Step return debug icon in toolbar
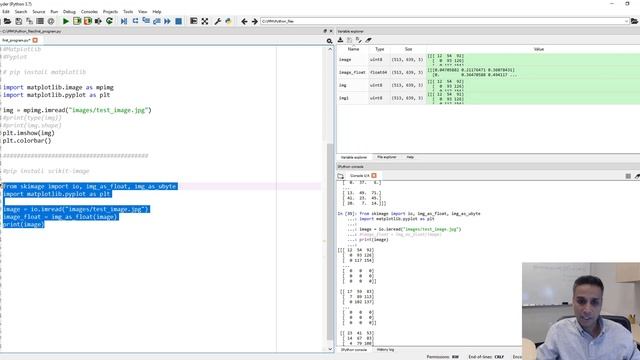The width and height of the screenshot is (640, 360). click(156, 21)
